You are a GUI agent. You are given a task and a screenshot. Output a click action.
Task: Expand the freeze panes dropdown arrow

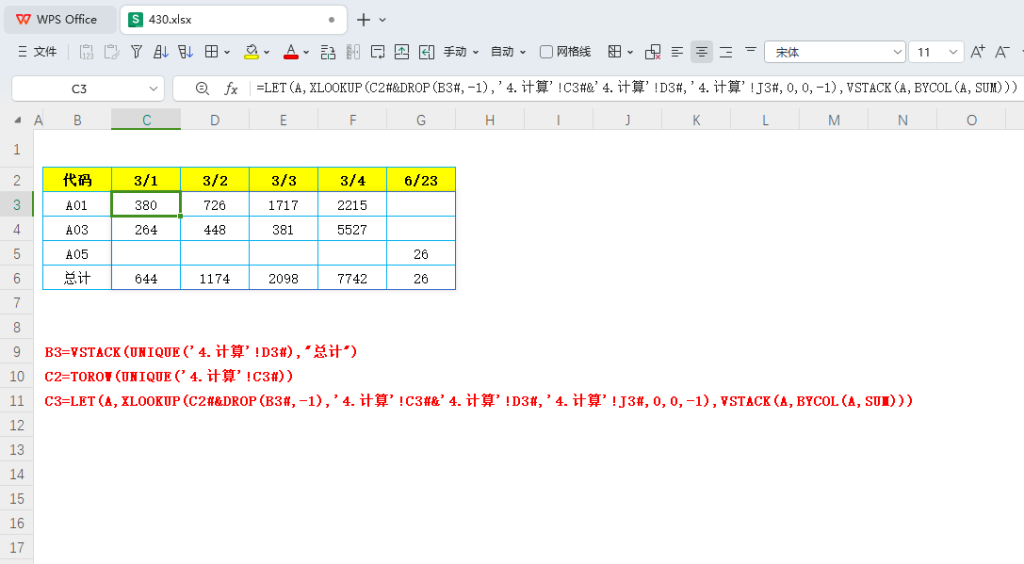point(630,52)
